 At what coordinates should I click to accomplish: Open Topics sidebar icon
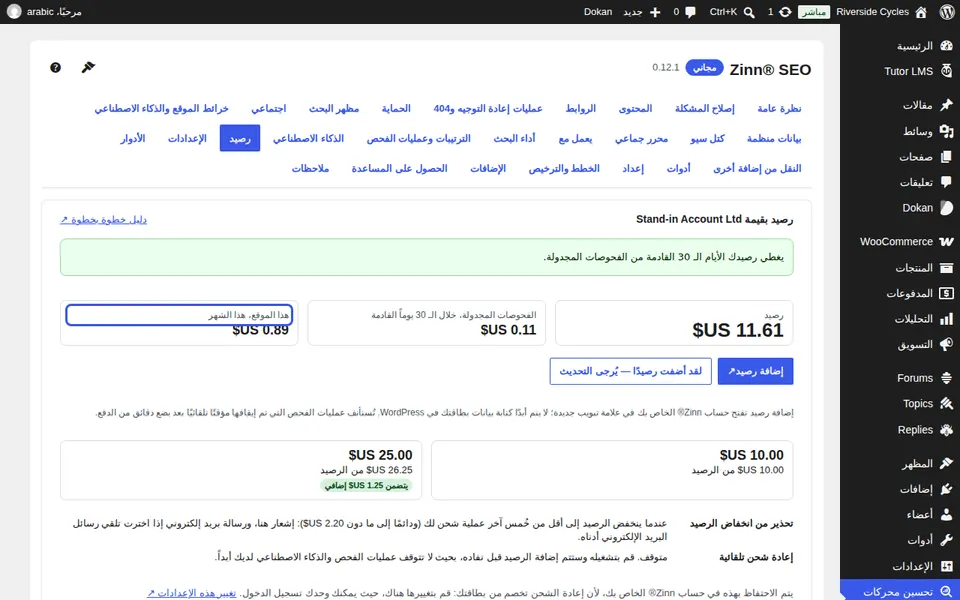[947, 404]
